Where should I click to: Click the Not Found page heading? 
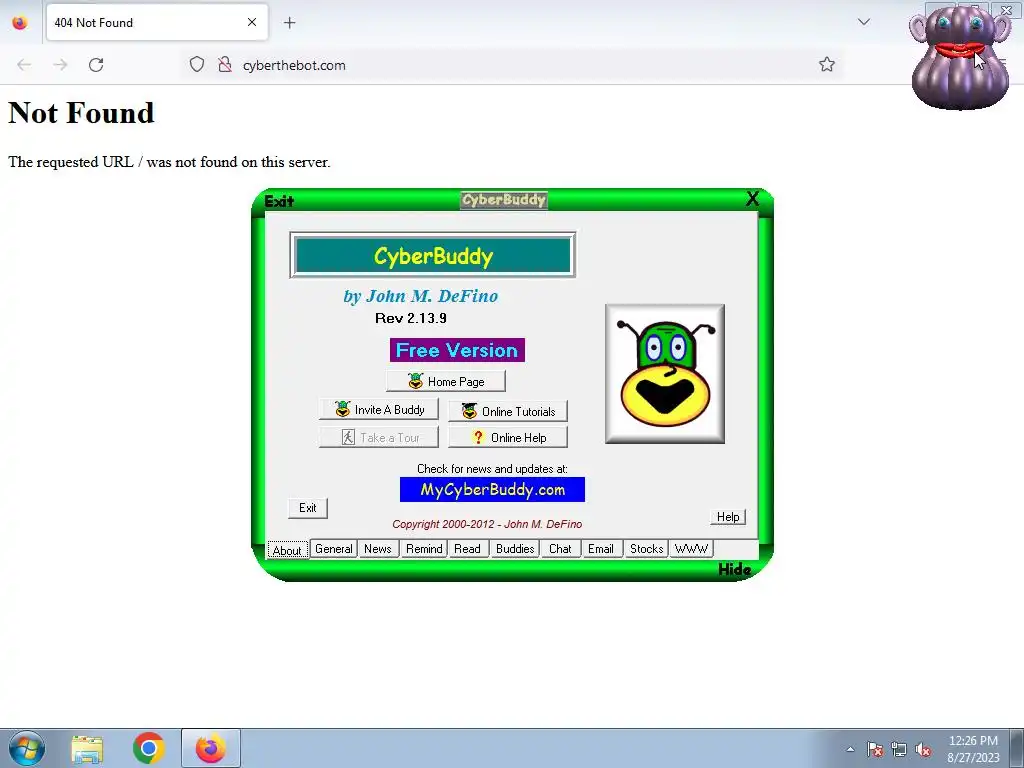(x=82, y=113)
